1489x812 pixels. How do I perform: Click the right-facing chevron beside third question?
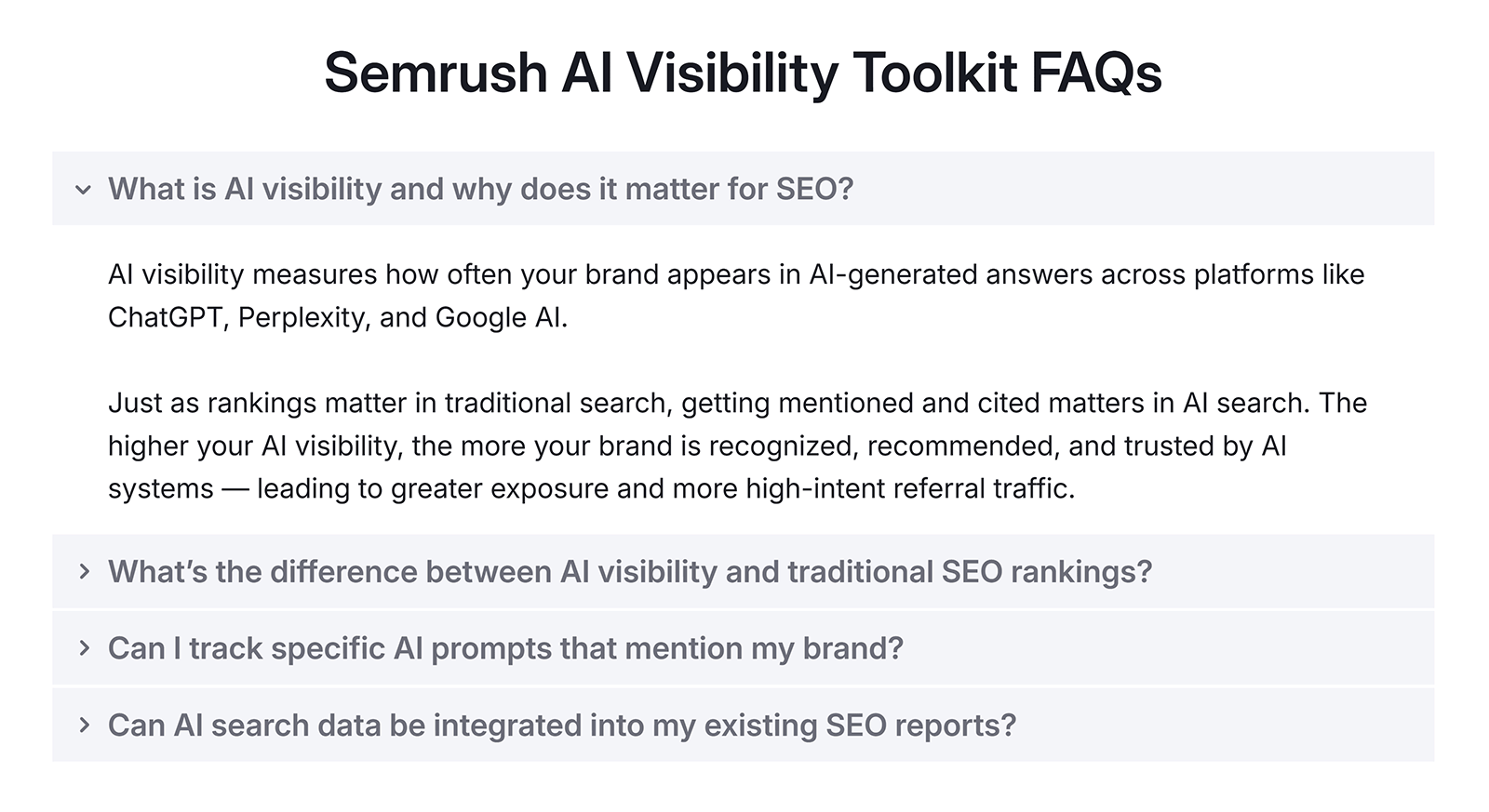tap(83, 648)
